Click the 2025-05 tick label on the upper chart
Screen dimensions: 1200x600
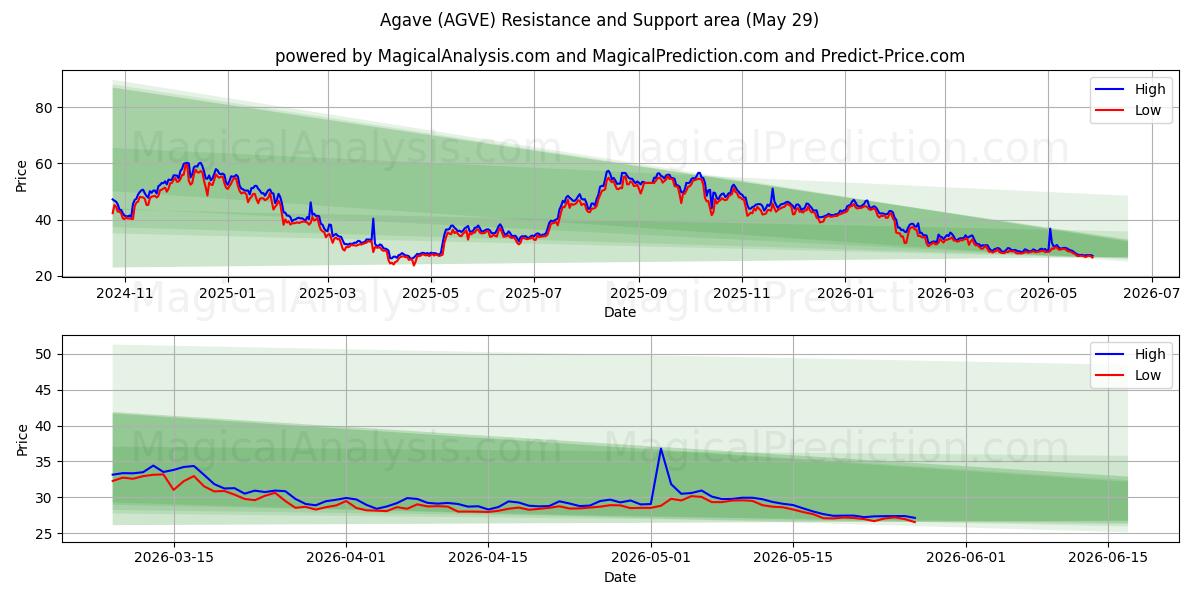pyautogui.click(x=431, y=294)
